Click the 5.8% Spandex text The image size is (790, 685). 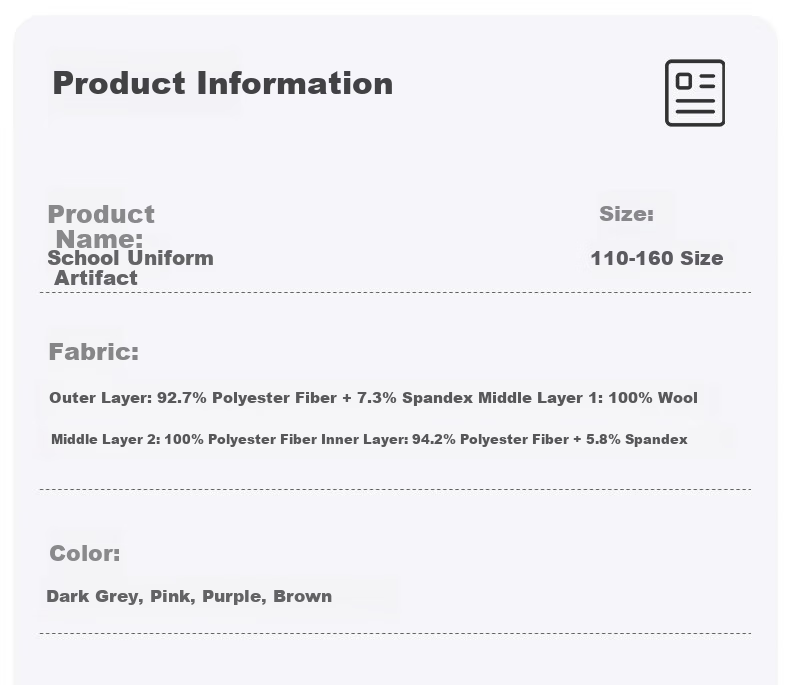pyautogui.click(x=637, y=439)
